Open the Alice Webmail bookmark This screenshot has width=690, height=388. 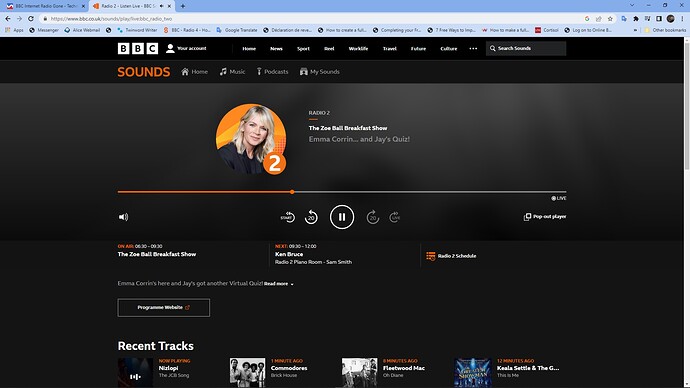point(82,30)
